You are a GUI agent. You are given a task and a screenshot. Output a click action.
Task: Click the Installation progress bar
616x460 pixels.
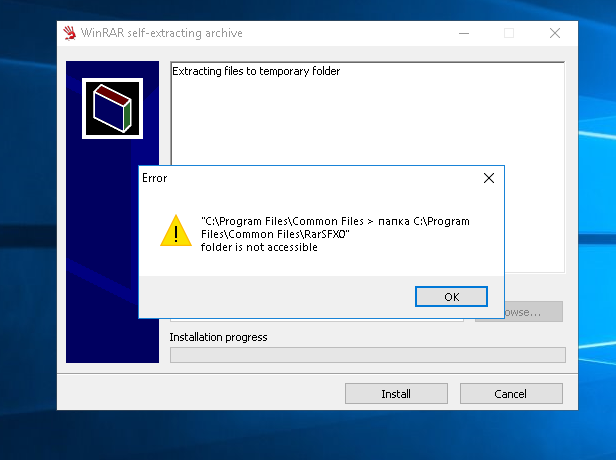pos(368,355)
